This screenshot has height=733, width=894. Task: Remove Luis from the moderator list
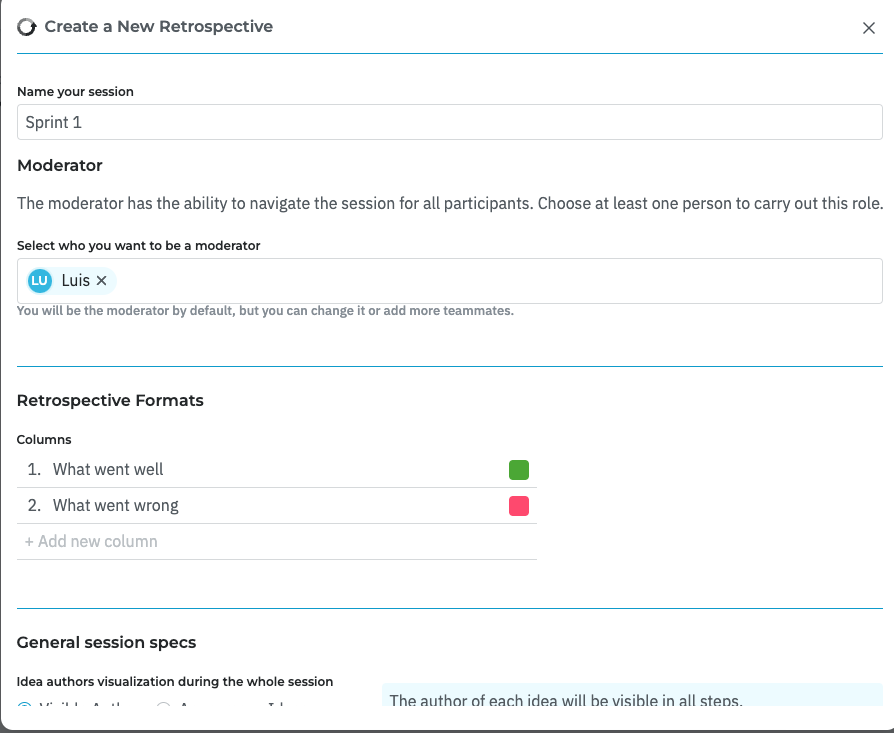pos(101,281)
